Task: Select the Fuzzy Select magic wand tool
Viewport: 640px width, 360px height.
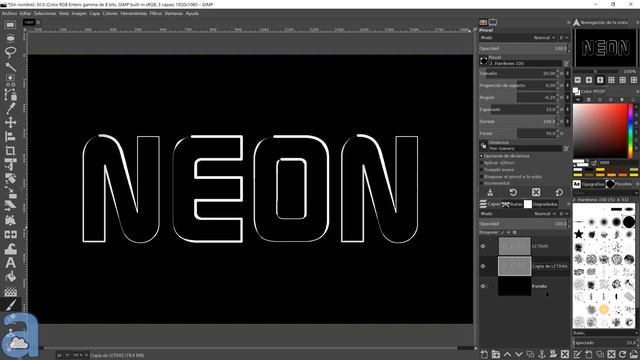Action: pos(10,66)
